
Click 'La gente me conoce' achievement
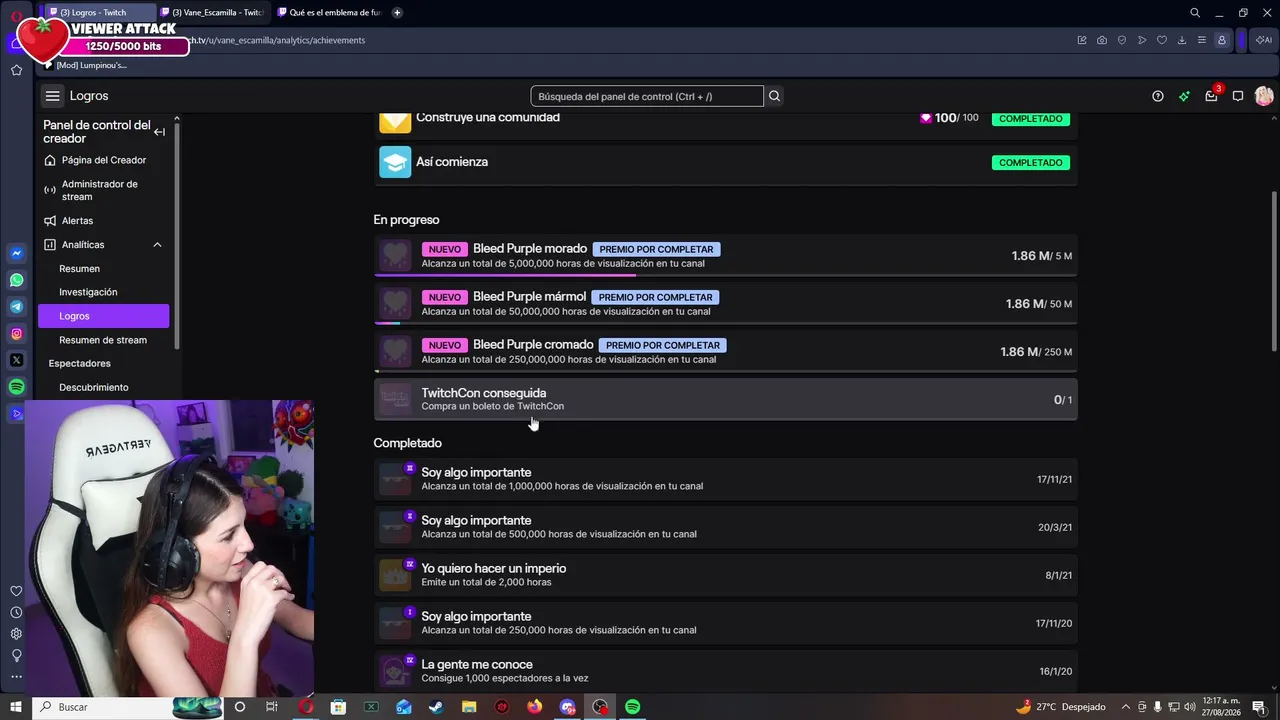point(726,671)
